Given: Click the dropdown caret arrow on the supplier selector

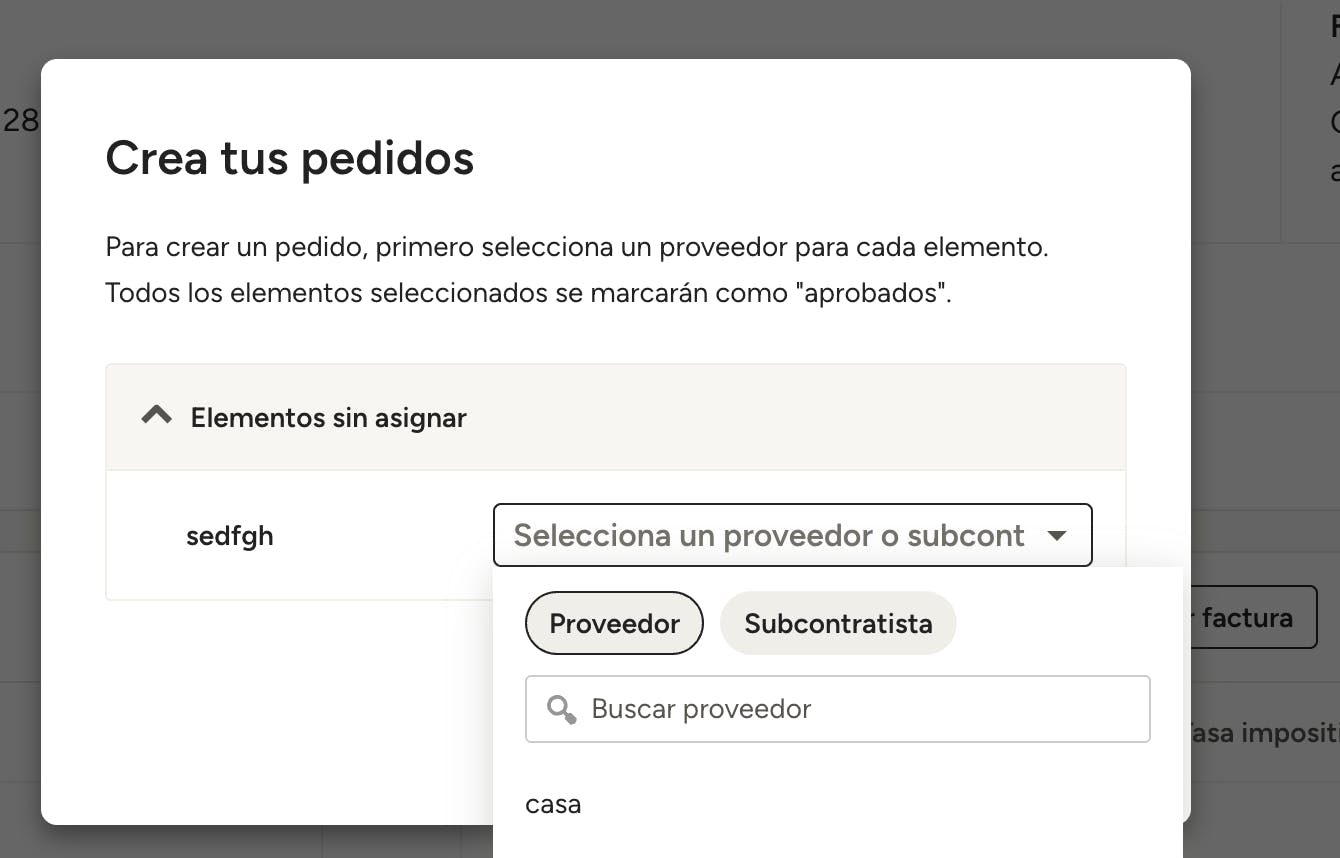Looking at the screenshot, I should pos(1056,536).
